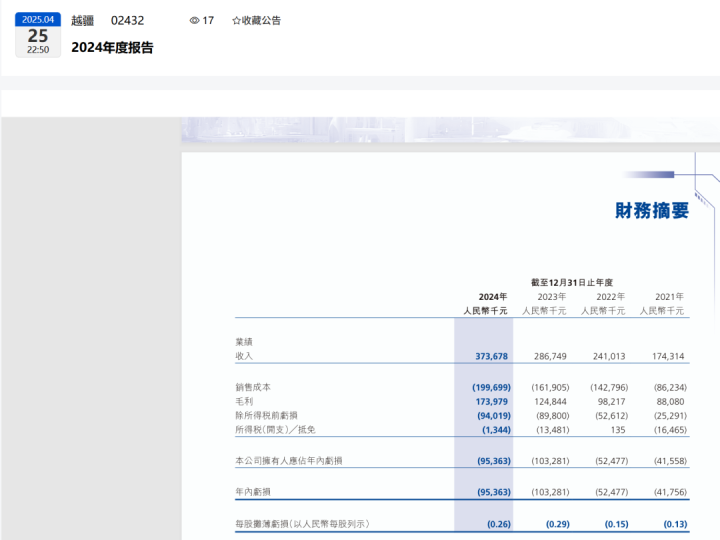
Task: Click the 2024年度报告 title
Action: point(112,47)
